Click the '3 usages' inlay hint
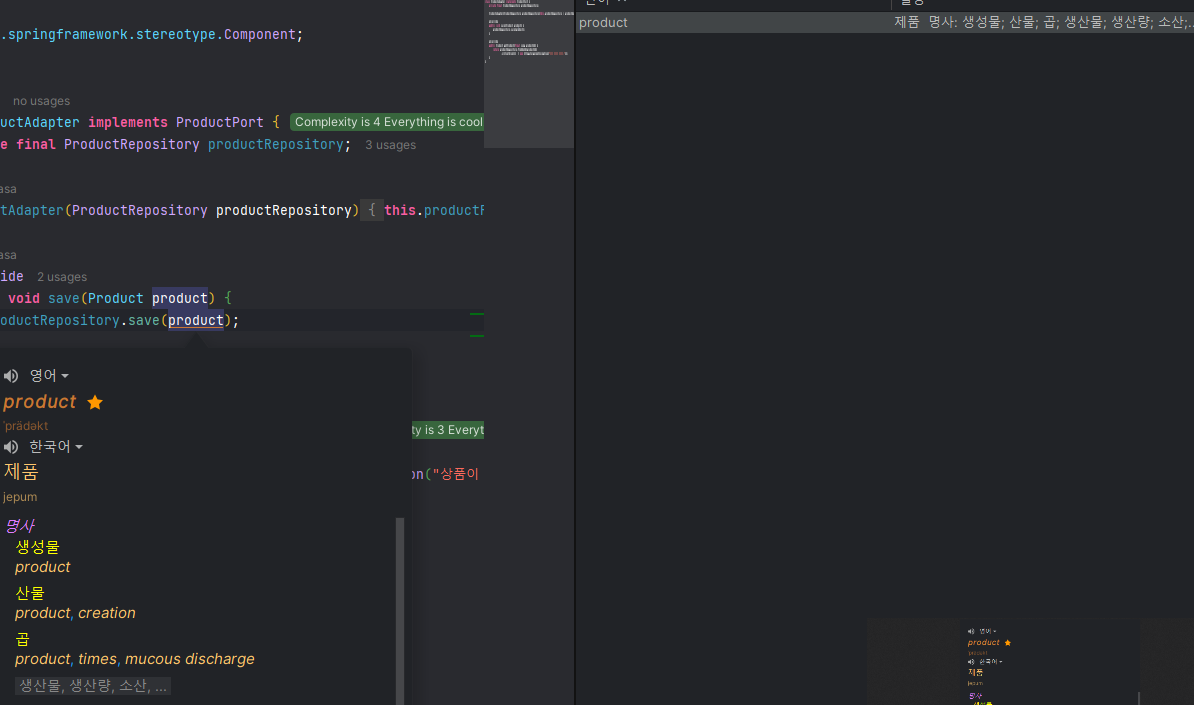The width and height of the screenshot is (1194, 705). click(391, 145)
